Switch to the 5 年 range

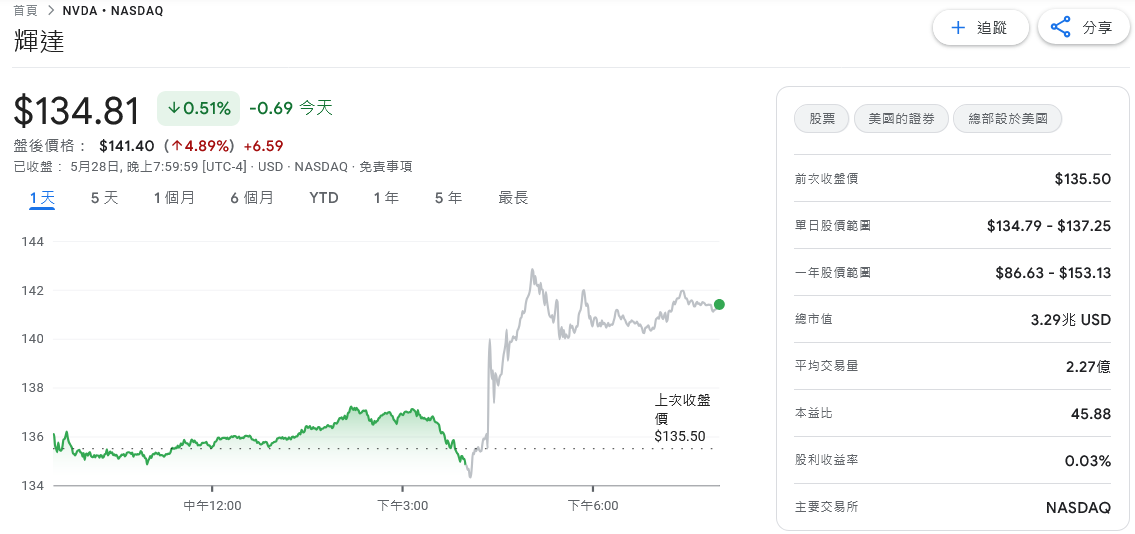point(449,198)
